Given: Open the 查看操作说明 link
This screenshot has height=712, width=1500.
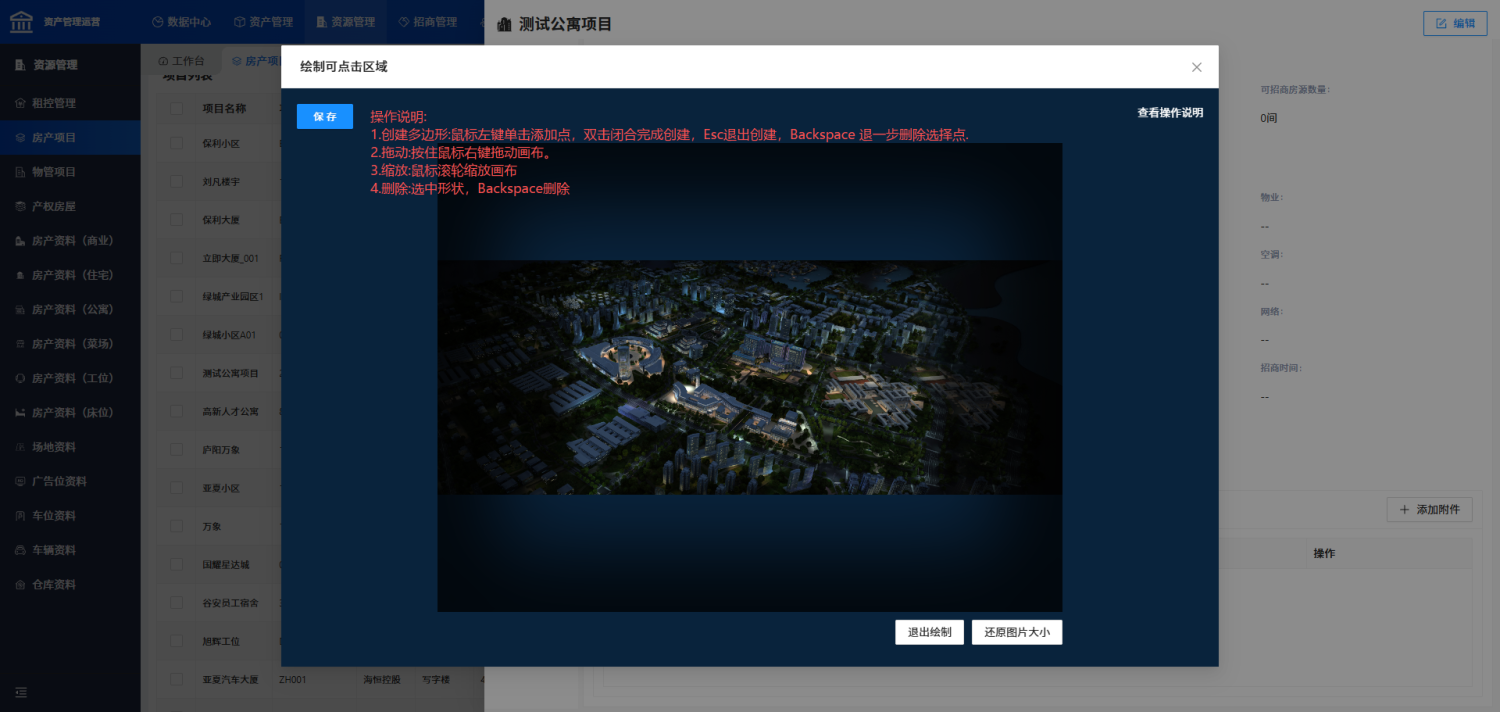Looking at the screenshot, I should pyautogui.click(x=1170, y=113).
